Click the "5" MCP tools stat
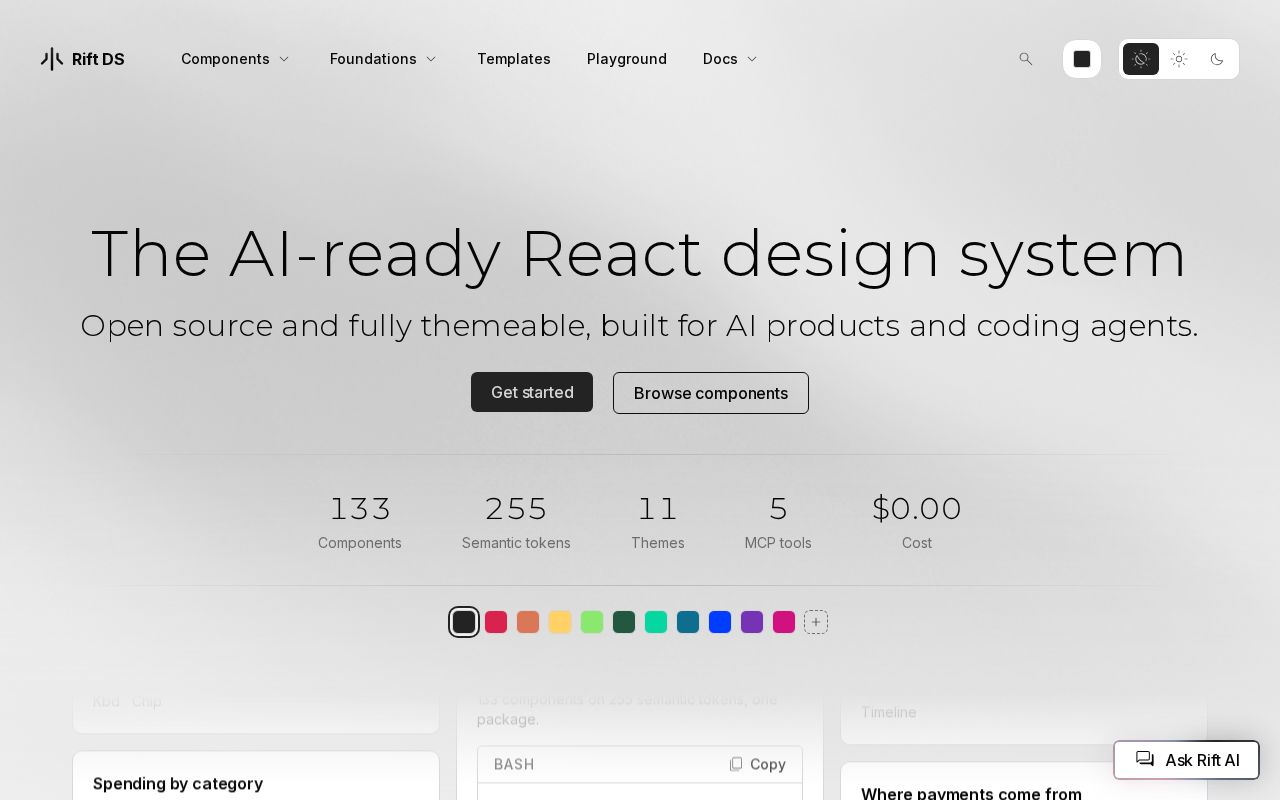The height and width of the screenshot is (800, 1280). (x=778, y=521)
